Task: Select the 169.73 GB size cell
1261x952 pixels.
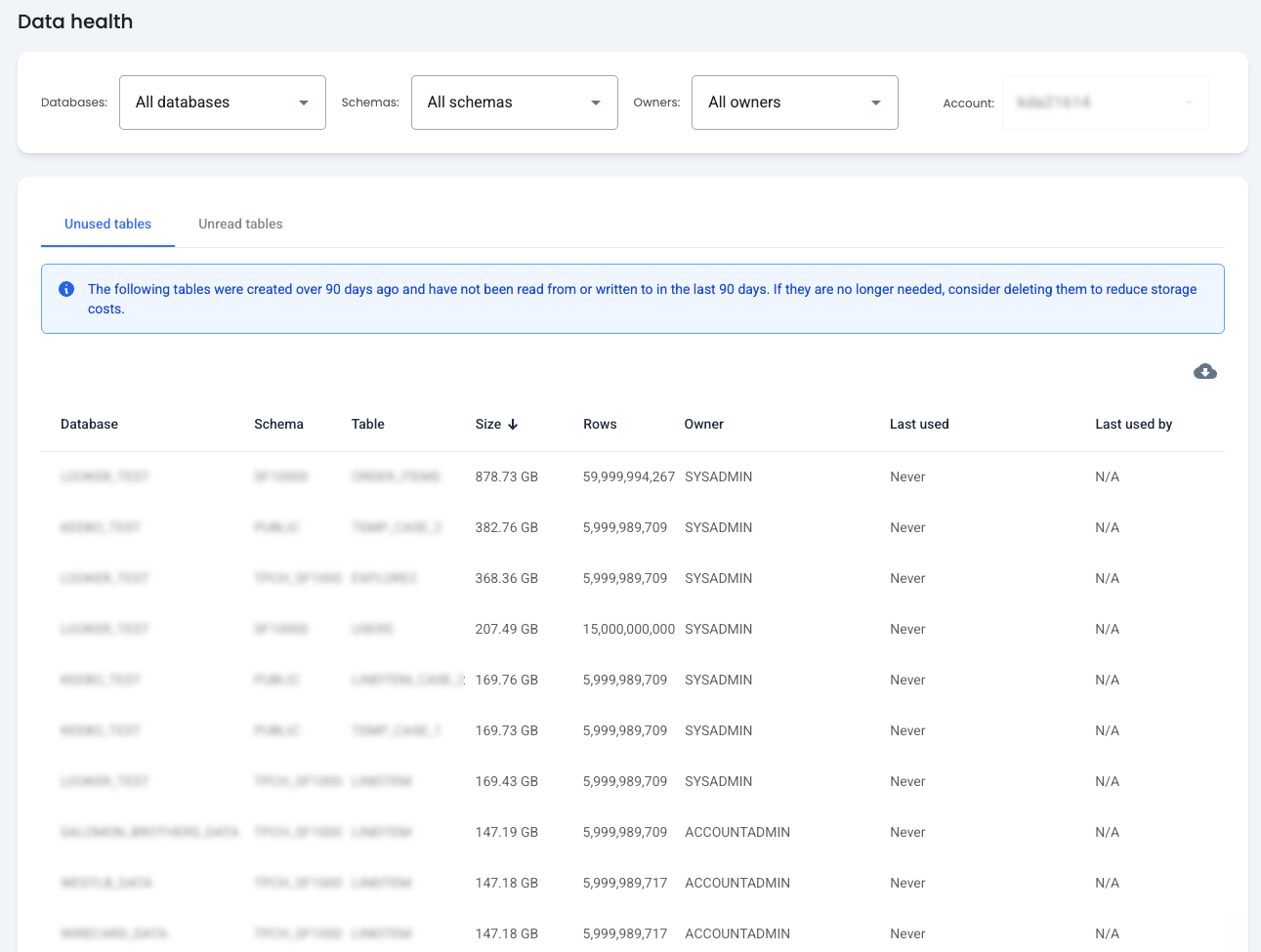Action: (507, 730)
